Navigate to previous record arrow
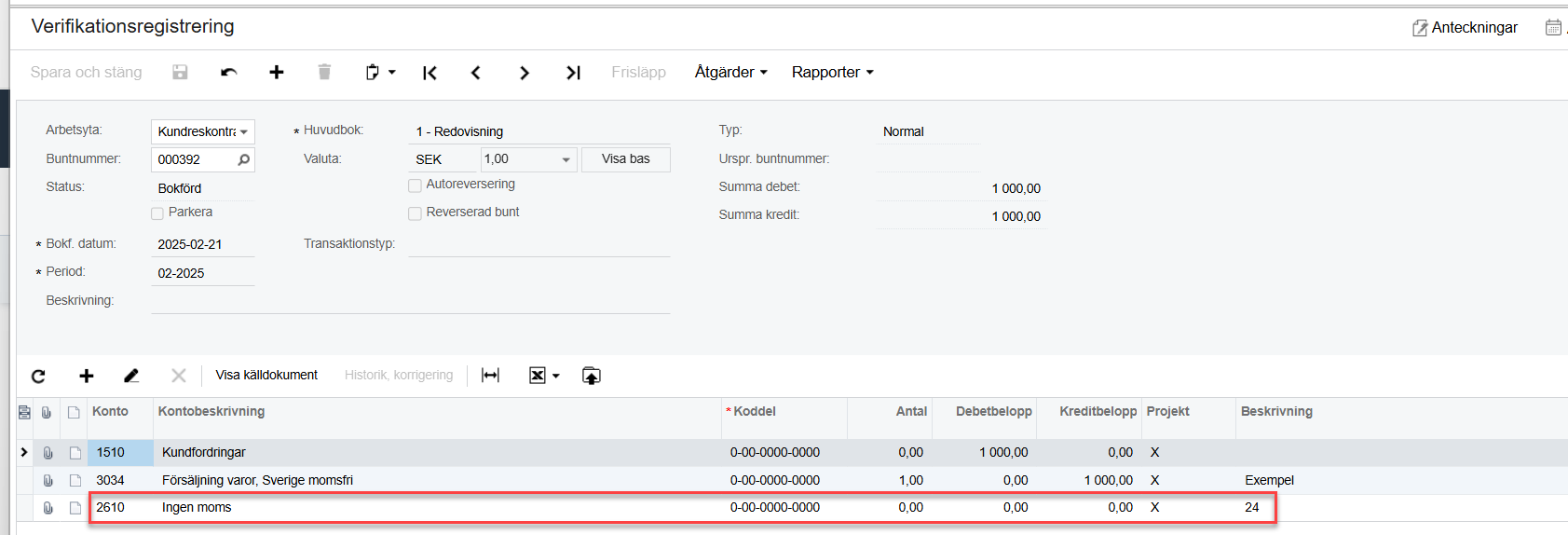 [x=476, y=73]
